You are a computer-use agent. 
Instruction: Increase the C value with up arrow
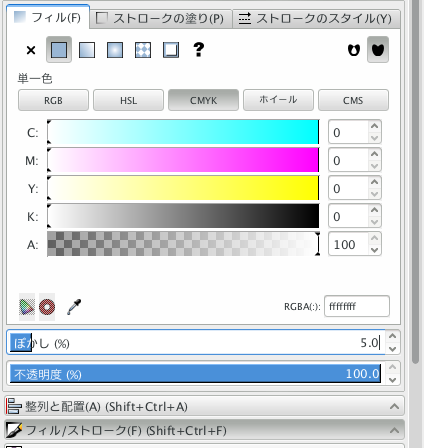click(375, 126)
